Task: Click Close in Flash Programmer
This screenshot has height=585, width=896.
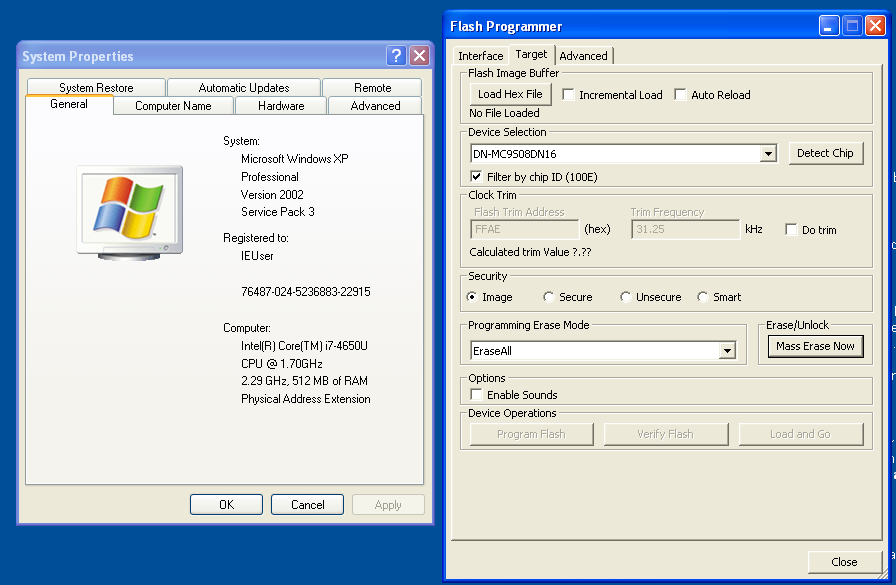Action: pyautogui.click(x=844, y=562)
